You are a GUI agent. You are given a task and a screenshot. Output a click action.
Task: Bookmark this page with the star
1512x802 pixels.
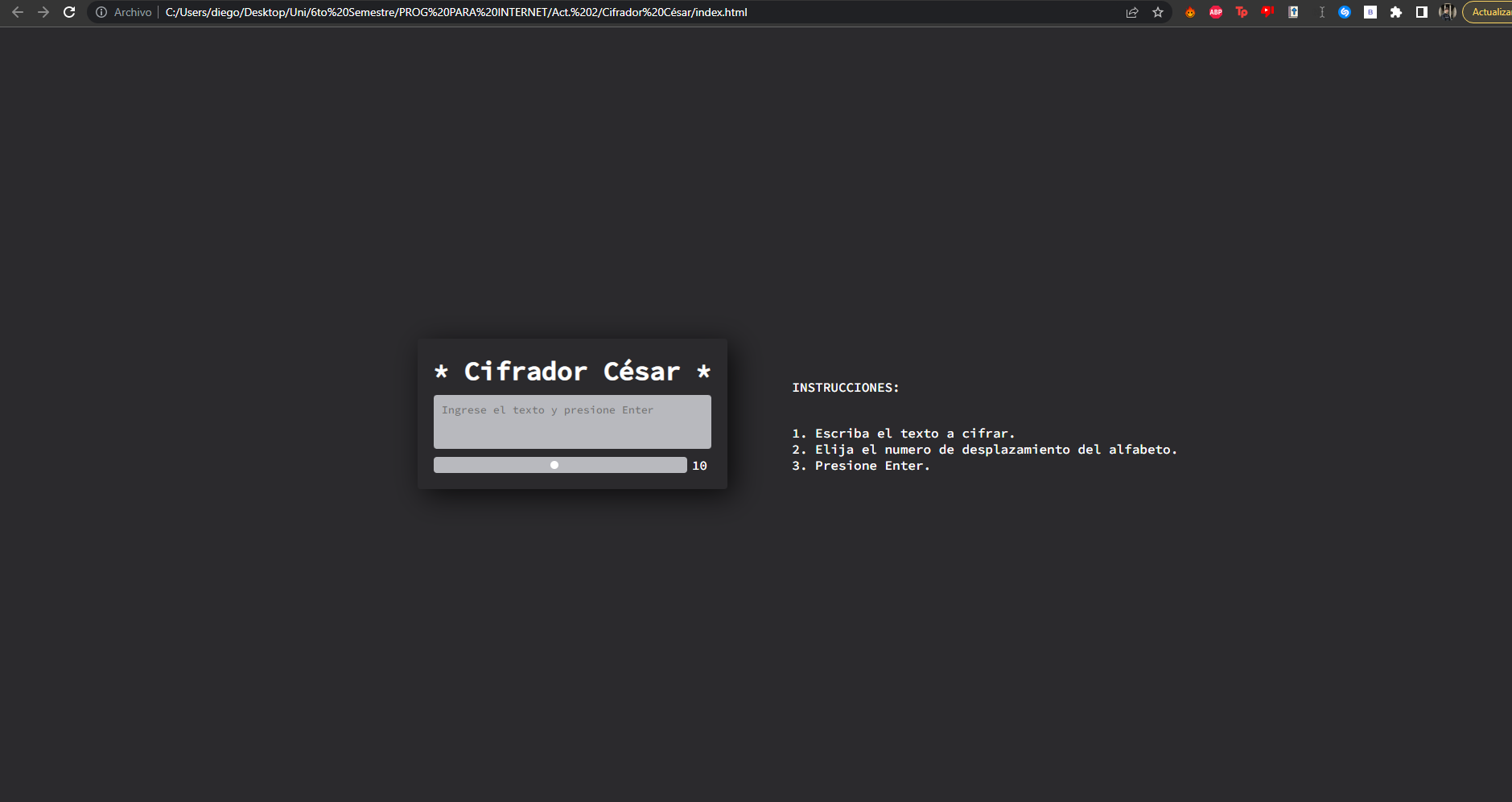pyautogui.click(x=1158, y=12)
